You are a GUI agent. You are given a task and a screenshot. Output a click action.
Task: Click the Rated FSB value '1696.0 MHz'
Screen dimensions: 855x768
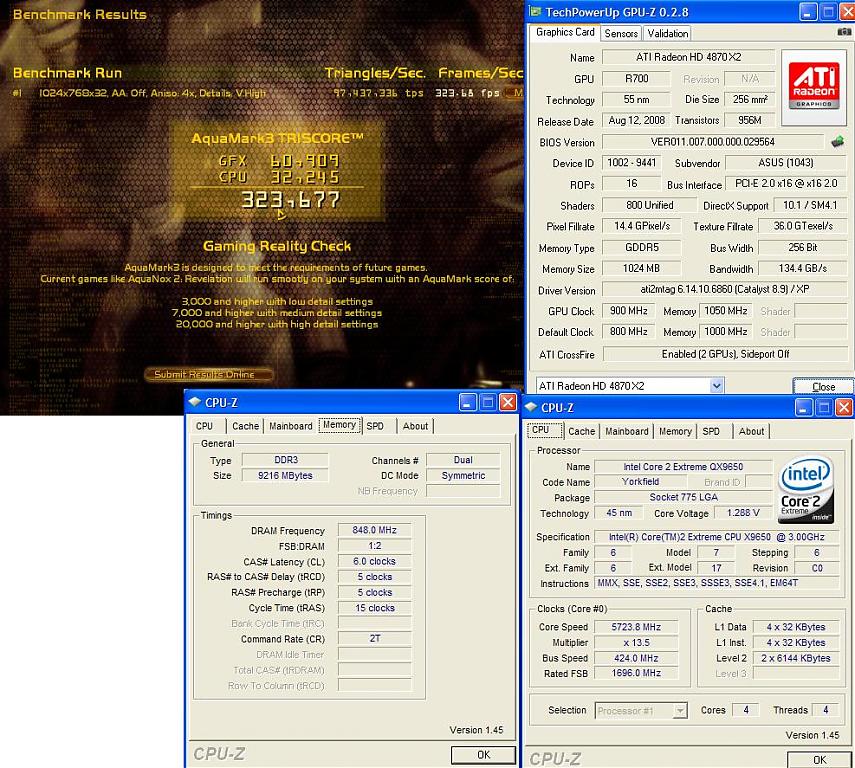[636, 674]
